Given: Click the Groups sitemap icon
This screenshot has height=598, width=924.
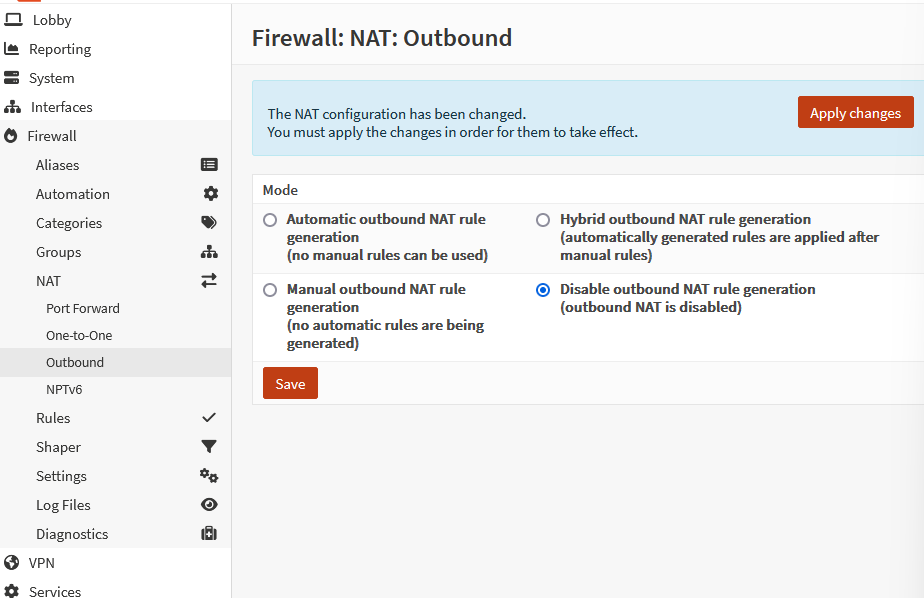Looking at the screenshot, I should pyautogui.click(x=209, y=252).
